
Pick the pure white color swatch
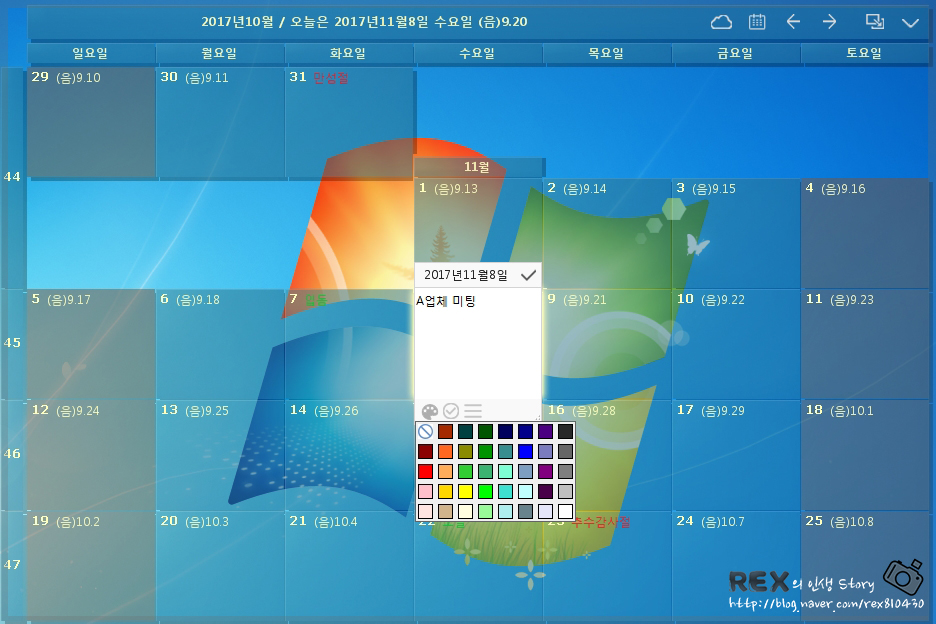tap(565, 511)
